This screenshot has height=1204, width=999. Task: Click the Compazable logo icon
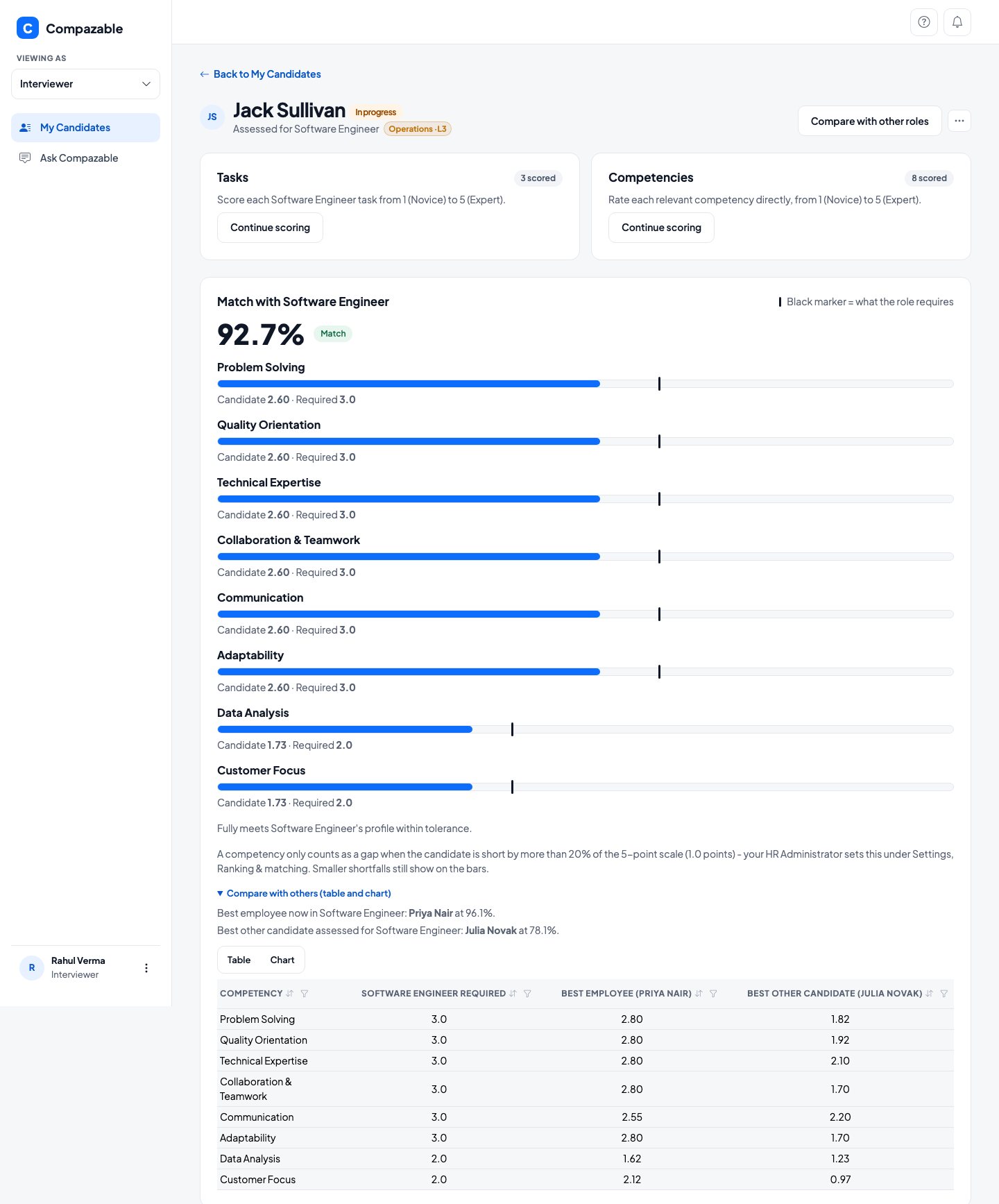(x=28, y=28)
